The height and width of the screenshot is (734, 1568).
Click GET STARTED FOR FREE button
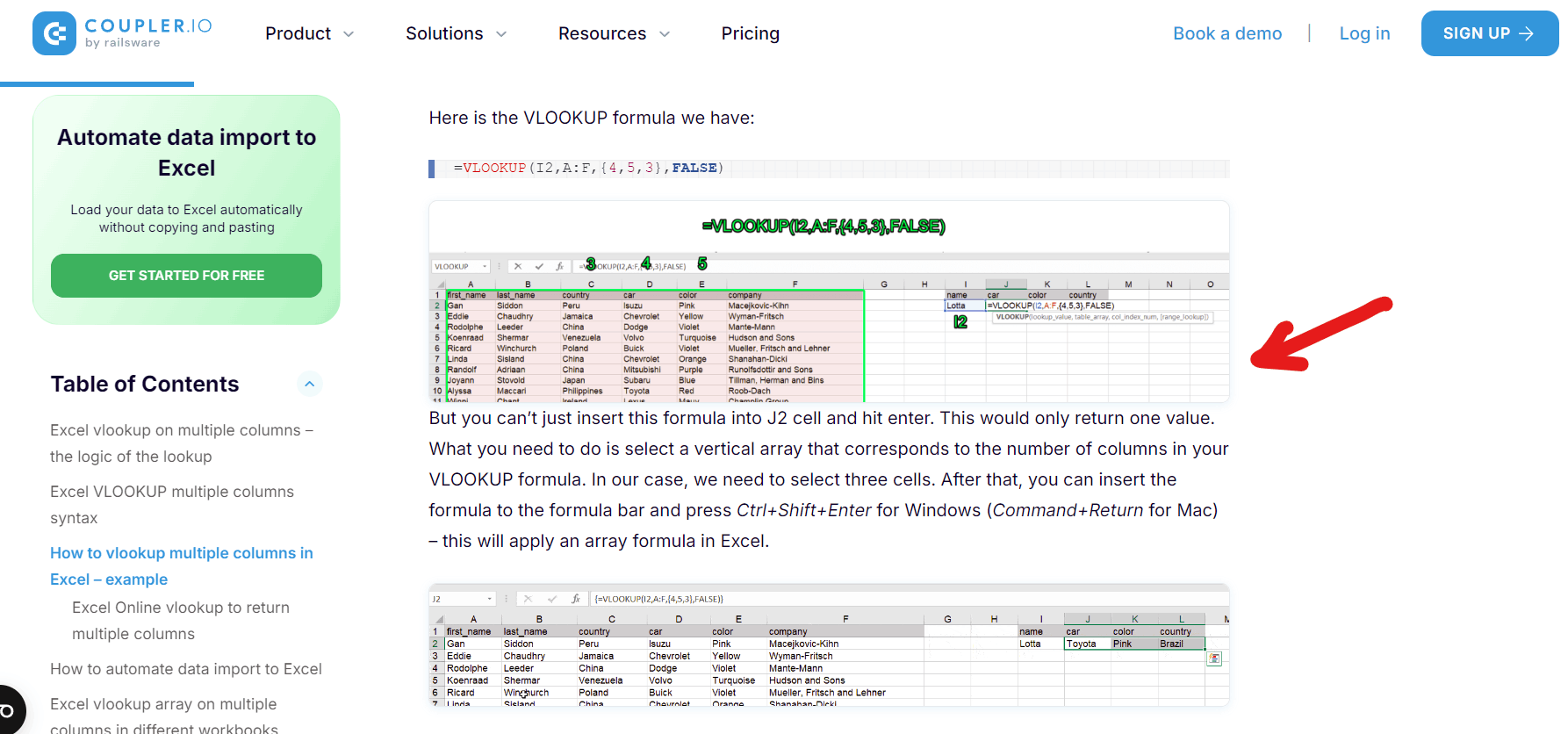pyautogui.click(x=186, y=276)
